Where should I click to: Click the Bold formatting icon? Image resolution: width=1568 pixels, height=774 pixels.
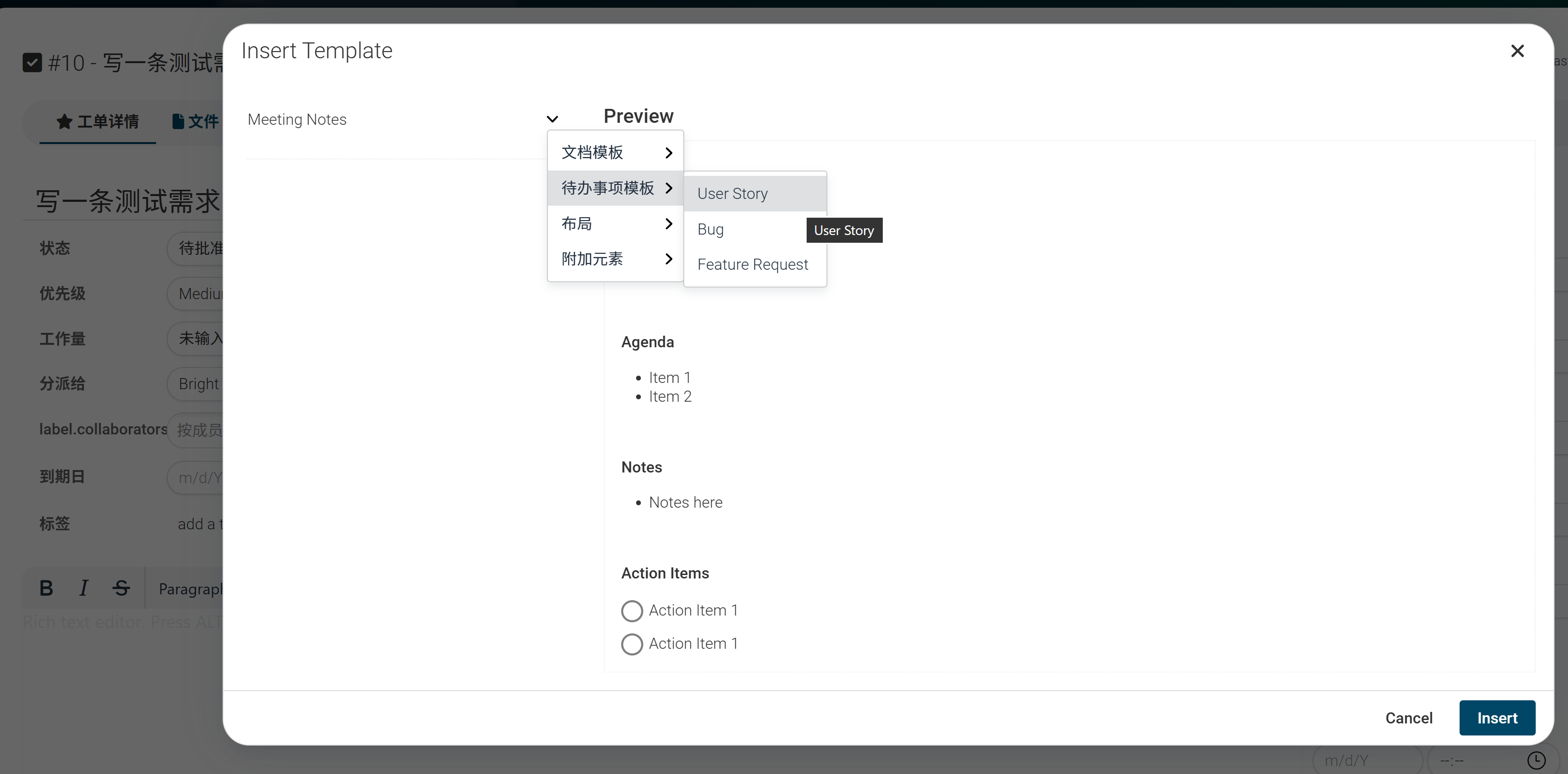click(46, 588)
